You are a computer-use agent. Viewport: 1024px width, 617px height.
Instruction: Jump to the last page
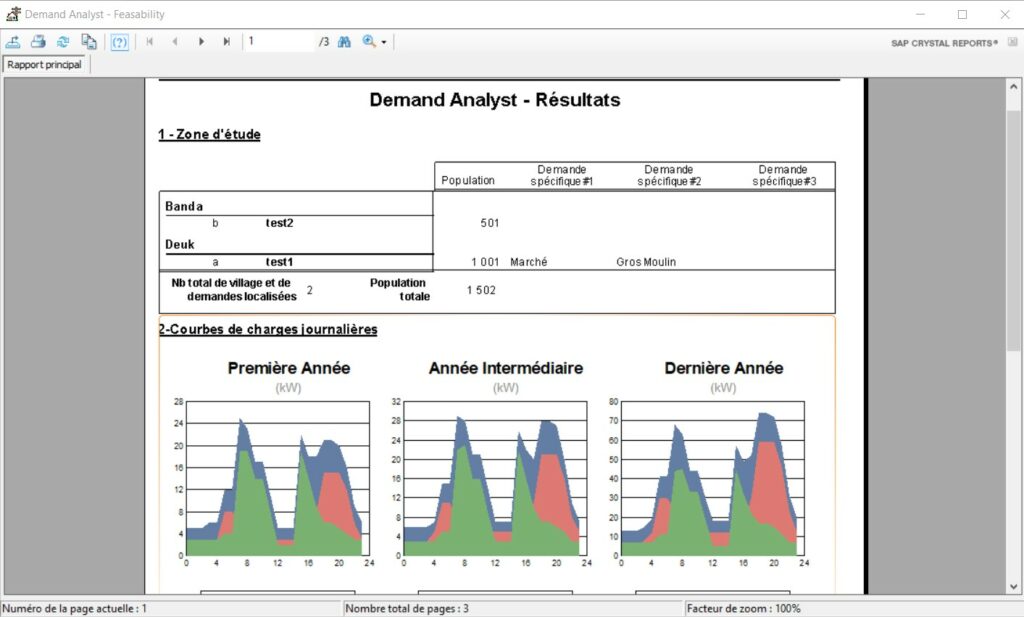tap(226, 41)
